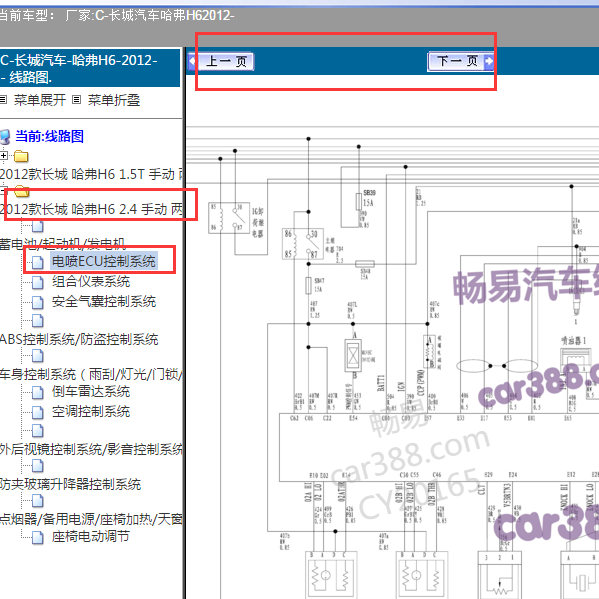Go to previous page with 上一页 button
This screenshot has height=599, width=599.
(x=221, y=61)
